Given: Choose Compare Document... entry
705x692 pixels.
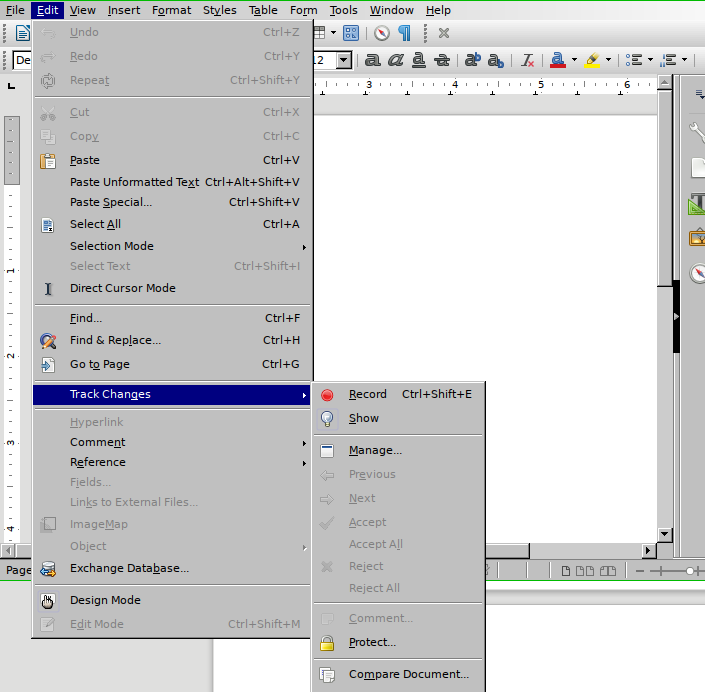Looking at the screenshot, I should pyautogui.click(x=398, y=674).
